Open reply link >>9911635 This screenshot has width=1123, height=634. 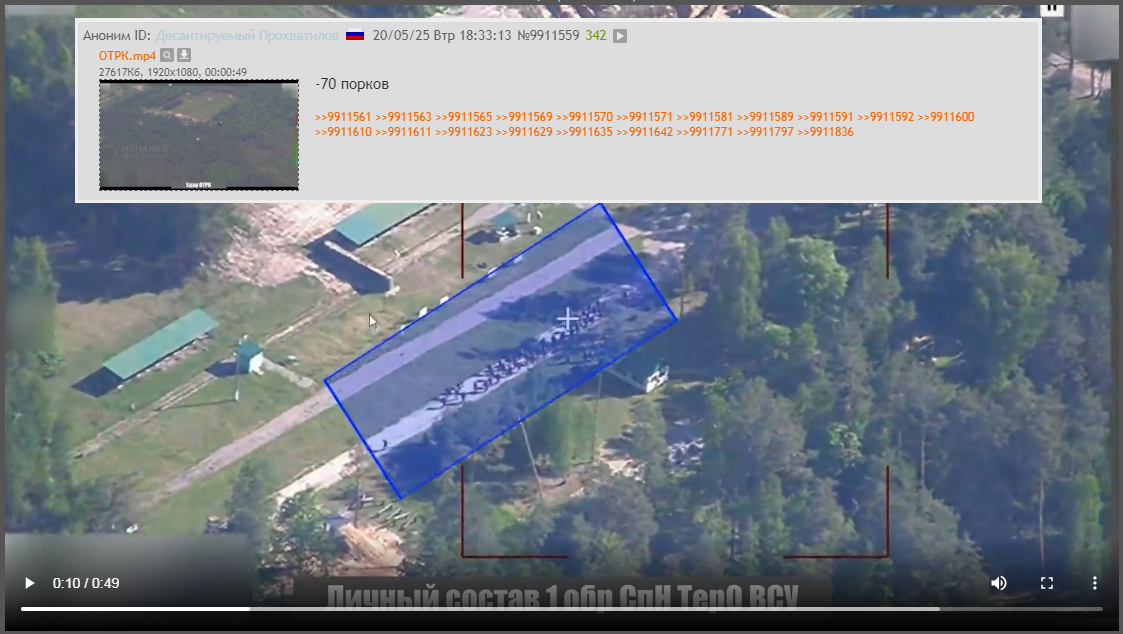pyautogui.click(x=584, y=132)
